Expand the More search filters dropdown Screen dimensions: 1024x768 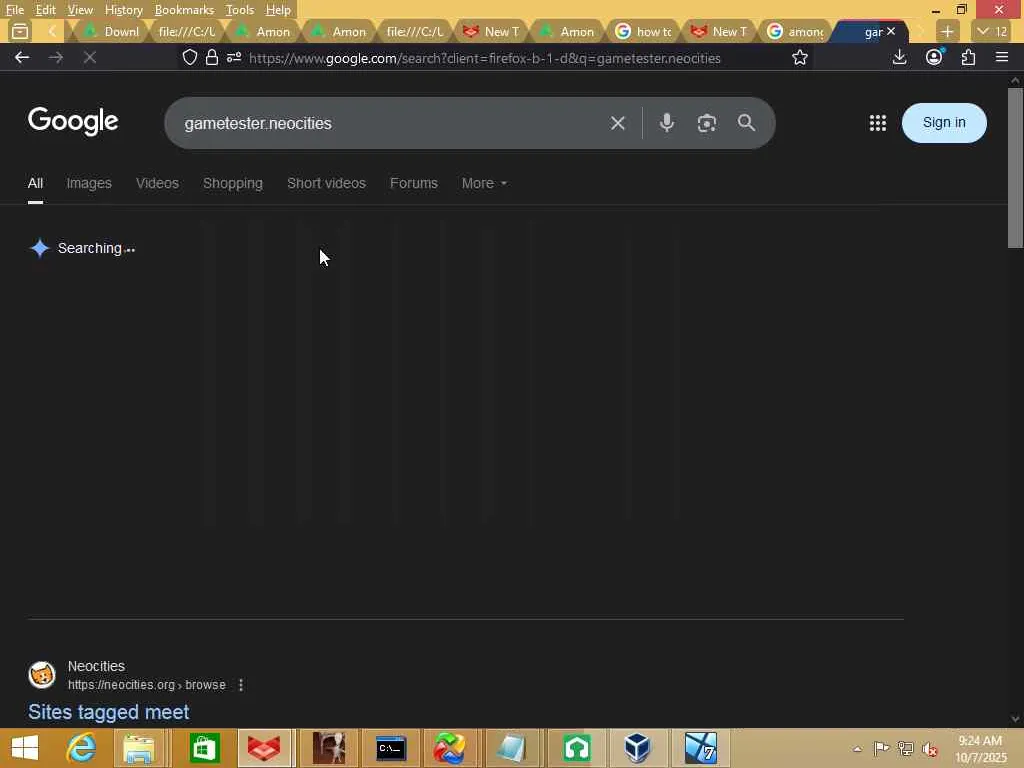(x=484, y=184)
